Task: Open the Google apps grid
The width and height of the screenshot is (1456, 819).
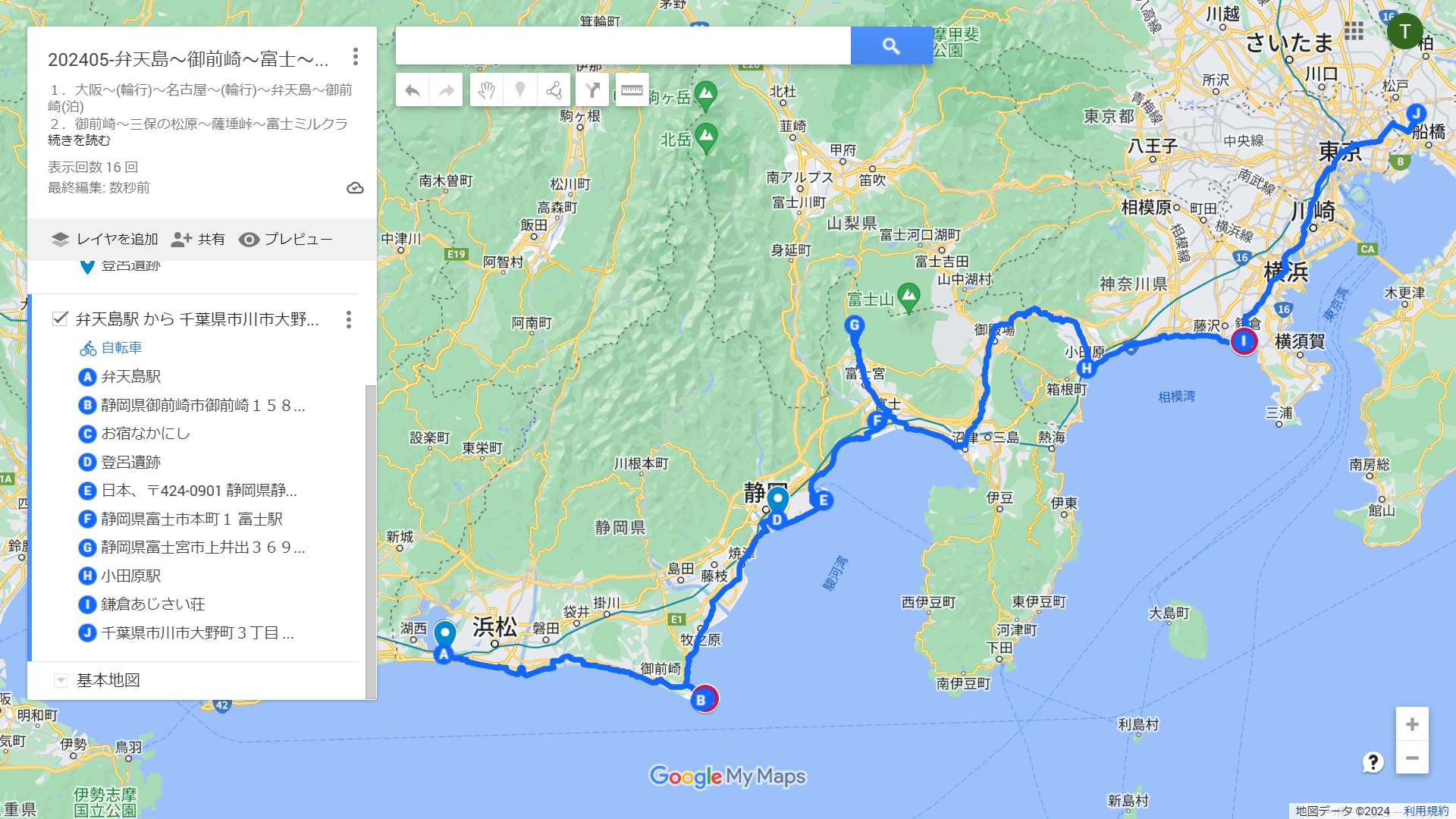Action: 1354,31
